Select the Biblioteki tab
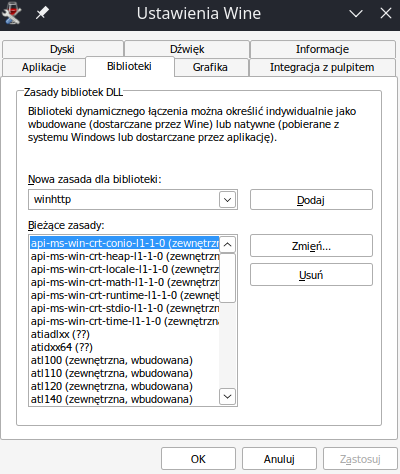The image size is (400, 474). (129, 67)
